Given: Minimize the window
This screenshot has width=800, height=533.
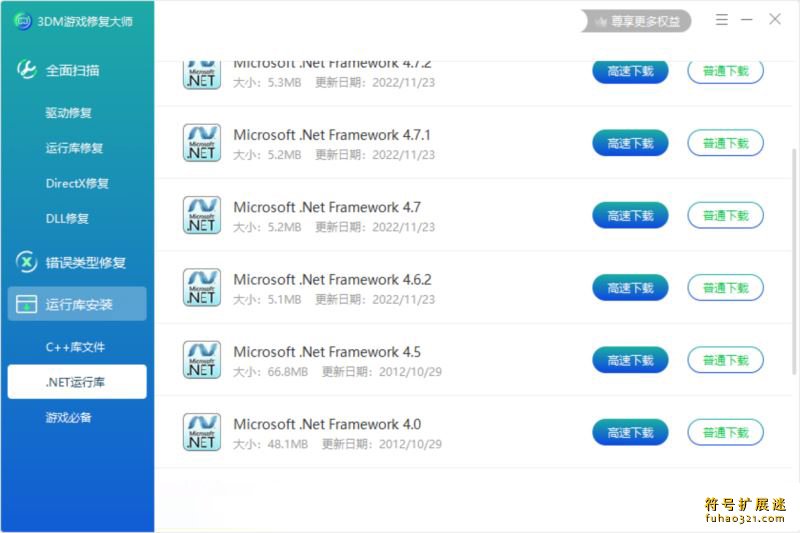Looking at the screenshot, I should (747, 20).
